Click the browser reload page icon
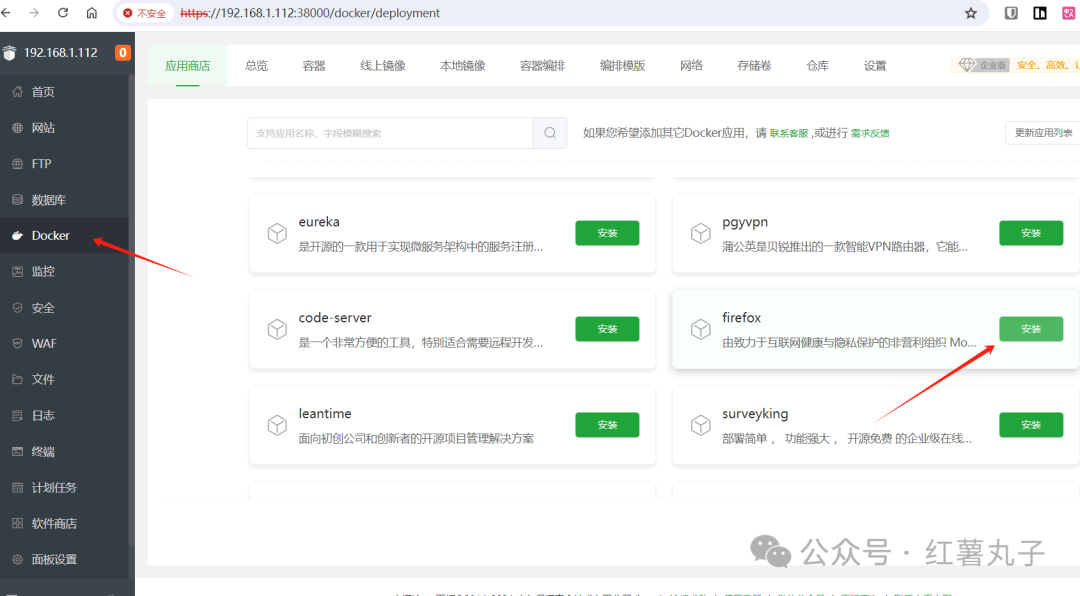This screenshot has height=596, width=1080. point(63,13)
